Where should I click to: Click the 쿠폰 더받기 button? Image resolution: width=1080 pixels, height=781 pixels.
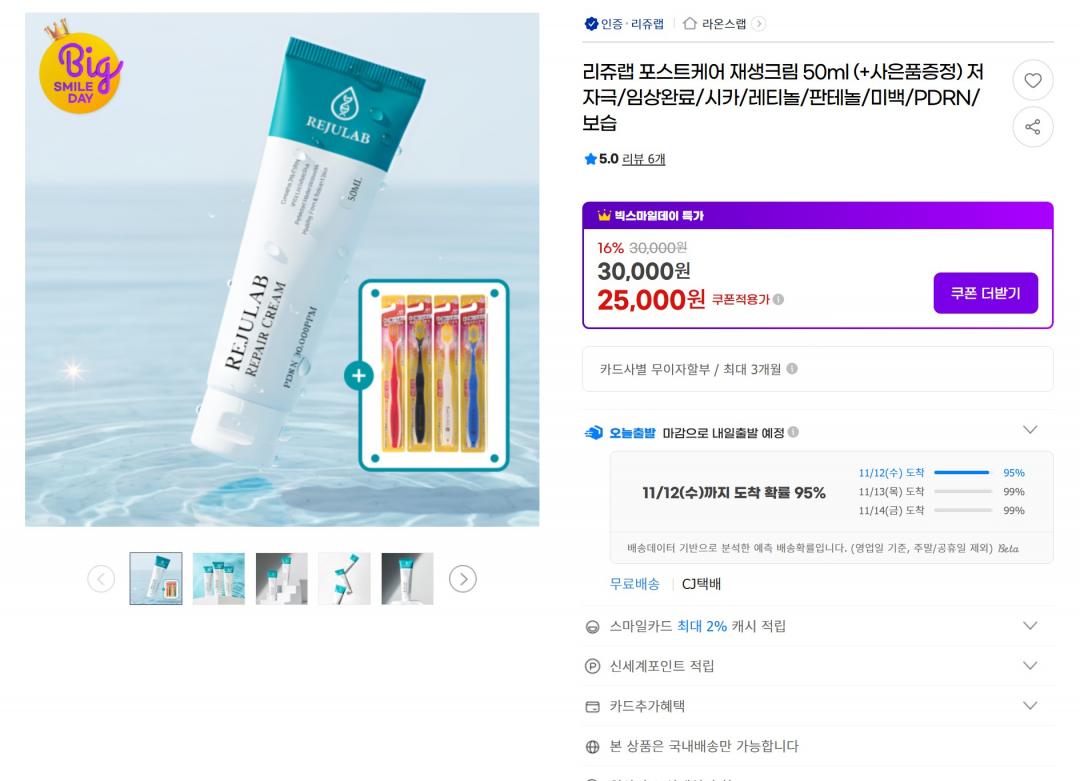[x=986, y=293]
